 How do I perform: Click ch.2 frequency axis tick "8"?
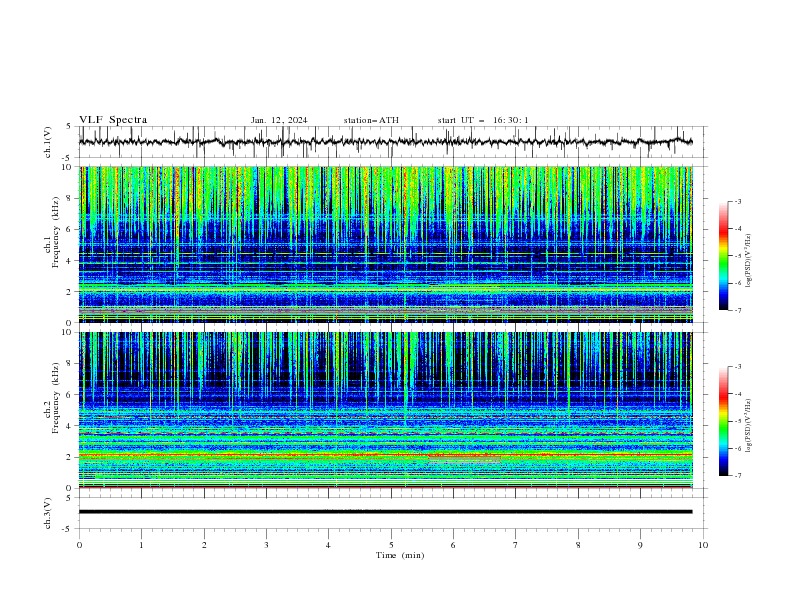point(70,364)
